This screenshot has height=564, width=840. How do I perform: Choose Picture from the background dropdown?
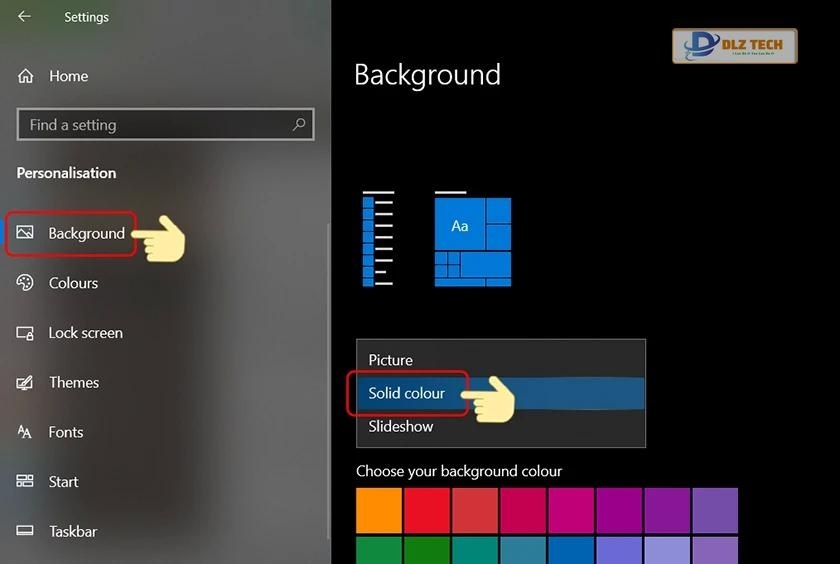tap(390, 360)
